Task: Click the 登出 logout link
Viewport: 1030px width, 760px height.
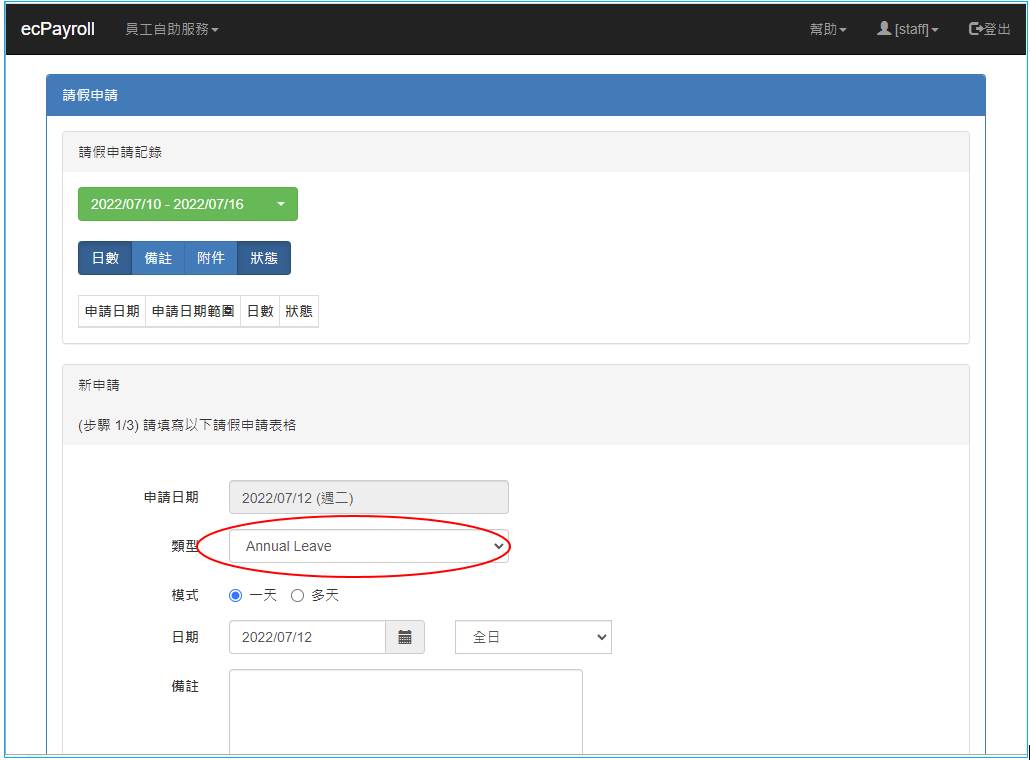Action: point(989,29)
